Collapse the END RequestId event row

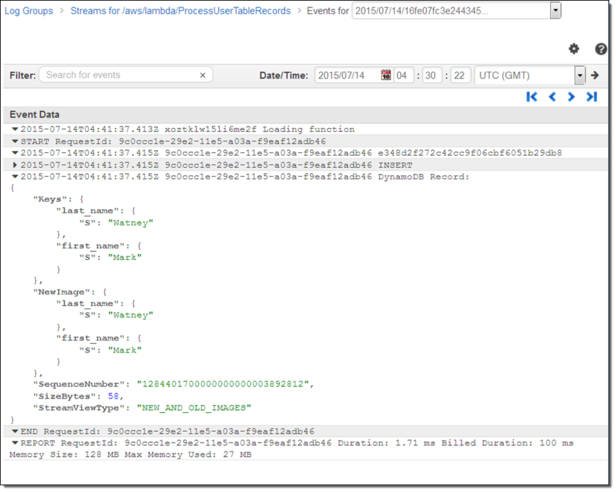15,431
